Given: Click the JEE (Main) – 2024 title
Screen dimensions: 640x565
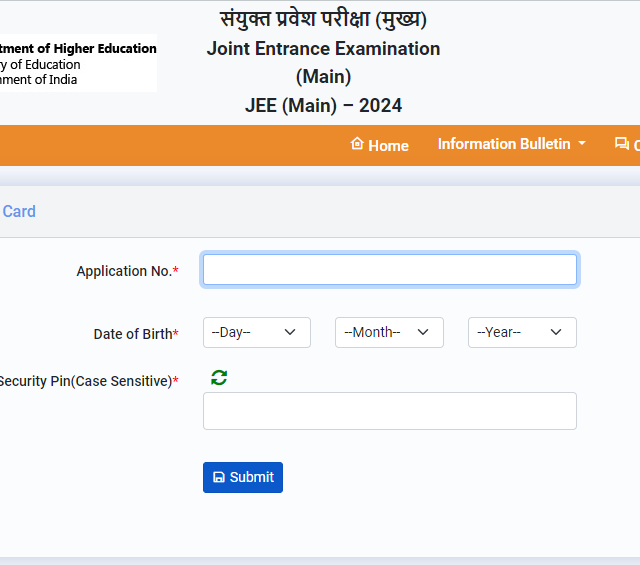Looking at the screenshot, I should (323, 106).
